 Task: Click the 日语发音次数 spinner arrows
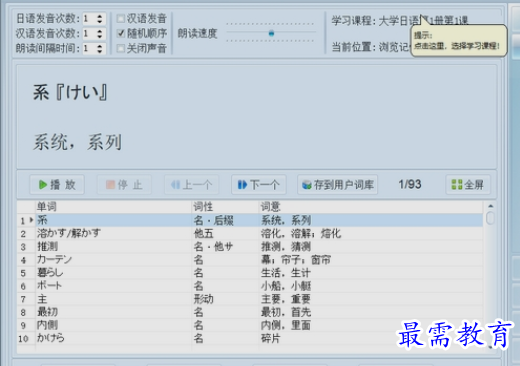(100, 19)
